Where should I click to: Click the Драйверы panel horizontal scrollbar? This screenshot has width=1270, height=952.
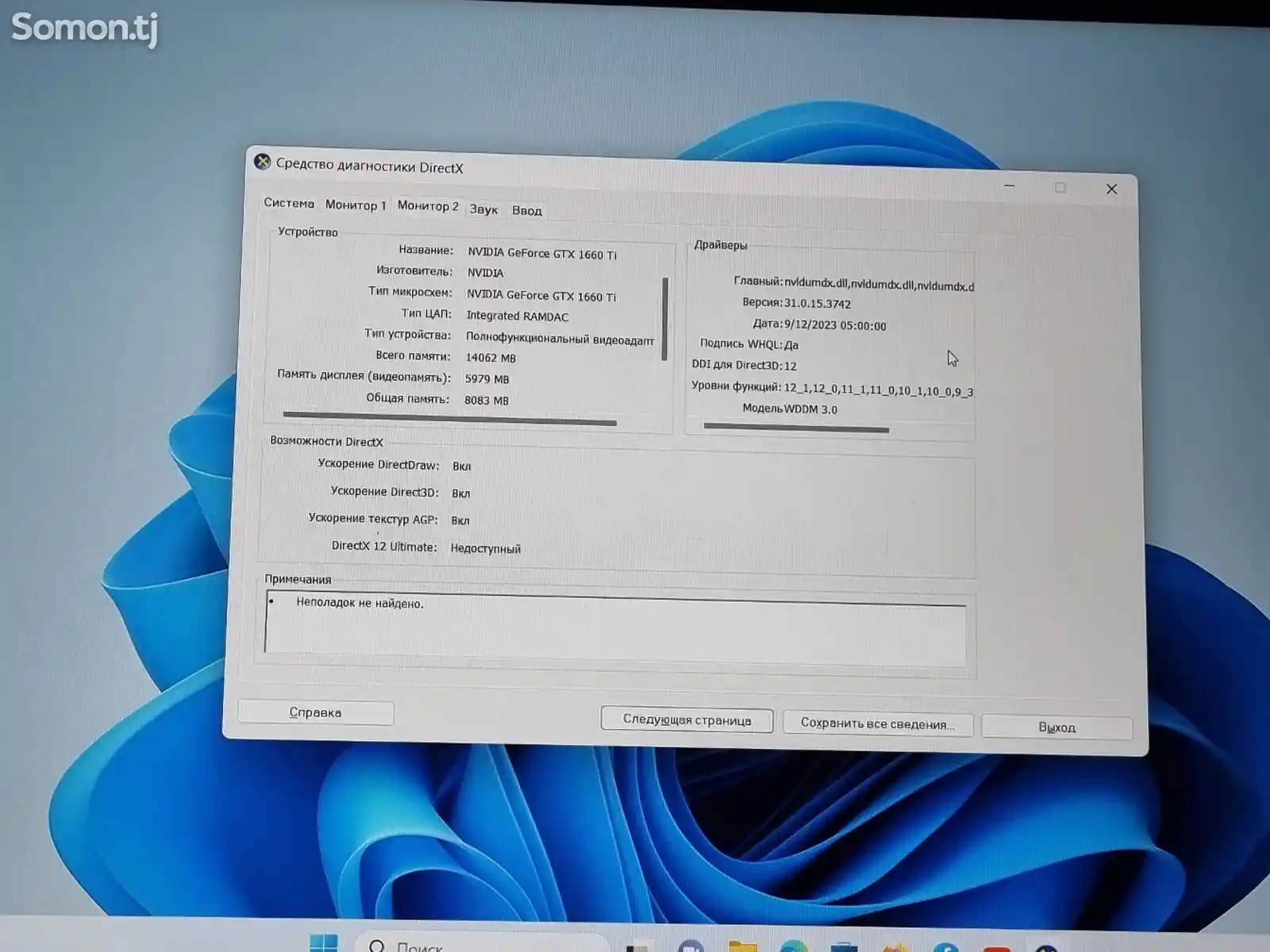click(796, 428)
